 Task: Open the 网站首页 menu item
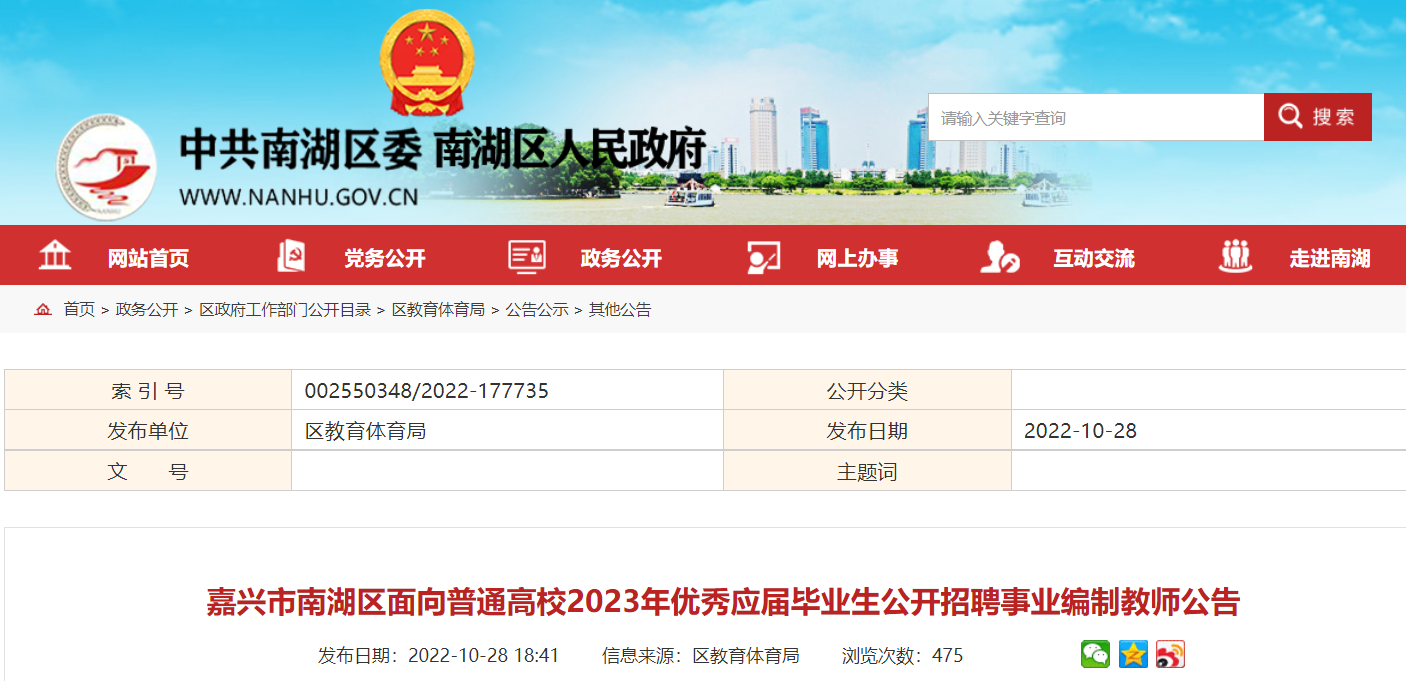click(148, 258)
